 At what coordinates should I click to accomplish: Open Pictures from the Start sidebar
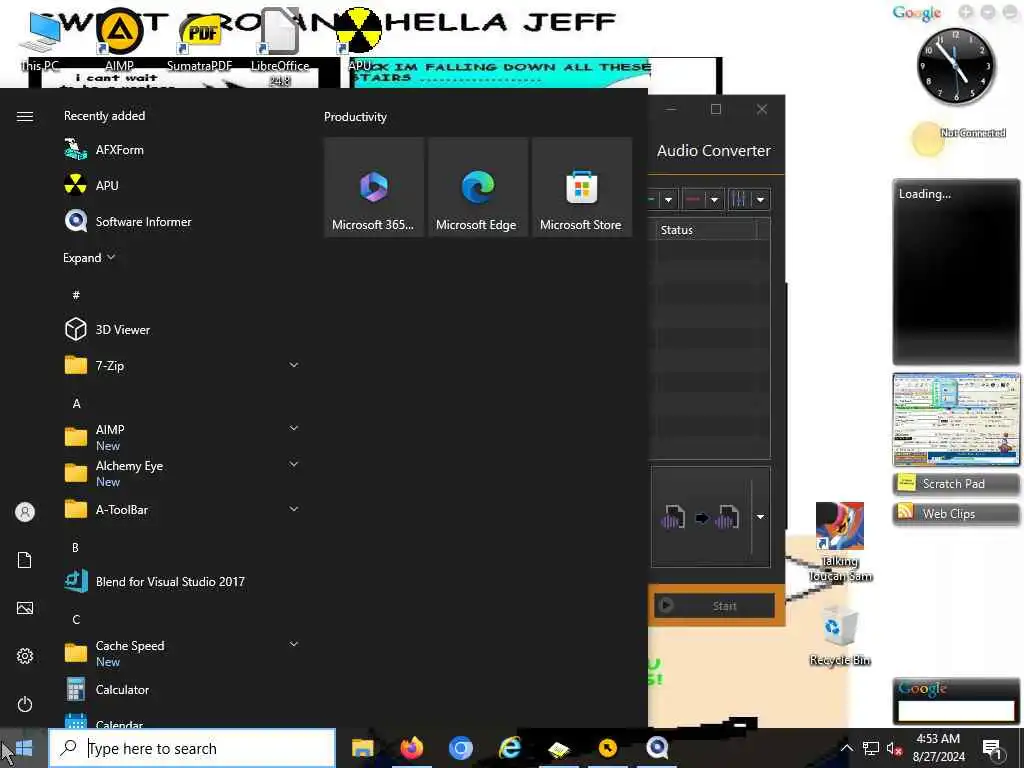pos(25,608)
